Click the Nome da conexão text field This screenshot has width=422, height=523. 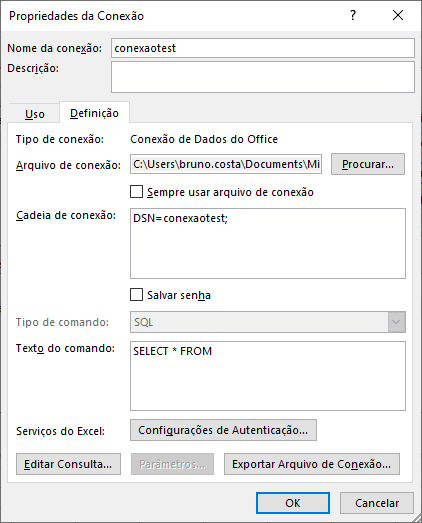click(x=263, y=48)
